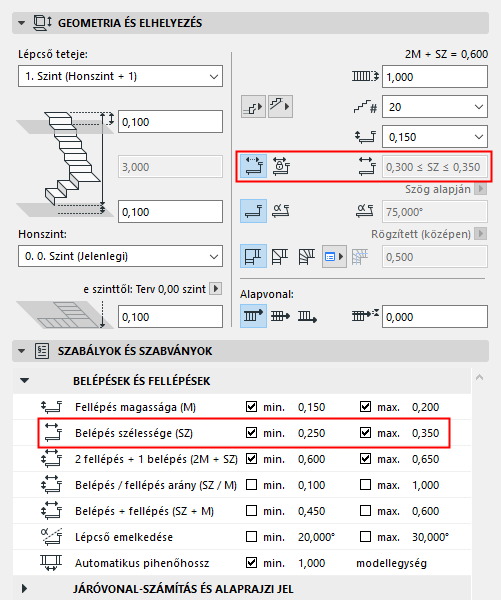The image size is (501, 600).
Task: Click the stair 3D preview illustration
Action: [65, 165]
